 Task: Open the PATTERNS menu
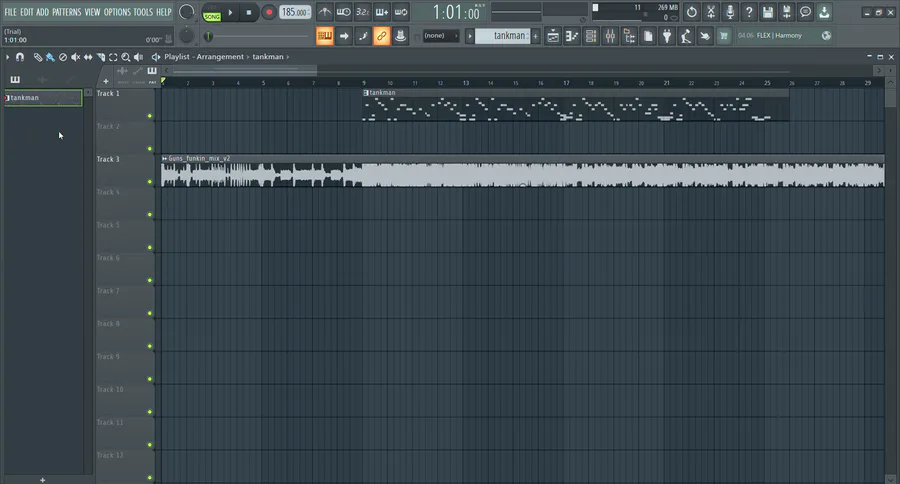click(x=67, y=12)
